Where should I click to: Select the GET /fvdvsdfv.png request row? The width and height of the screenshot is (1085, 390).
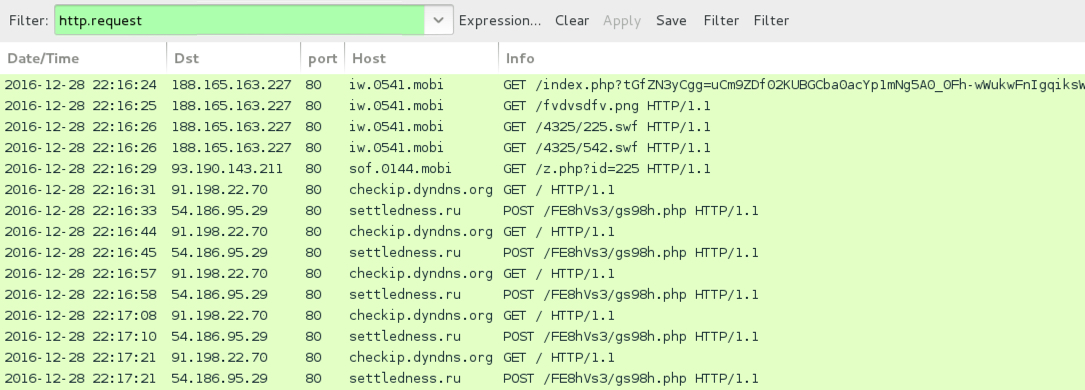pos(542,106)
